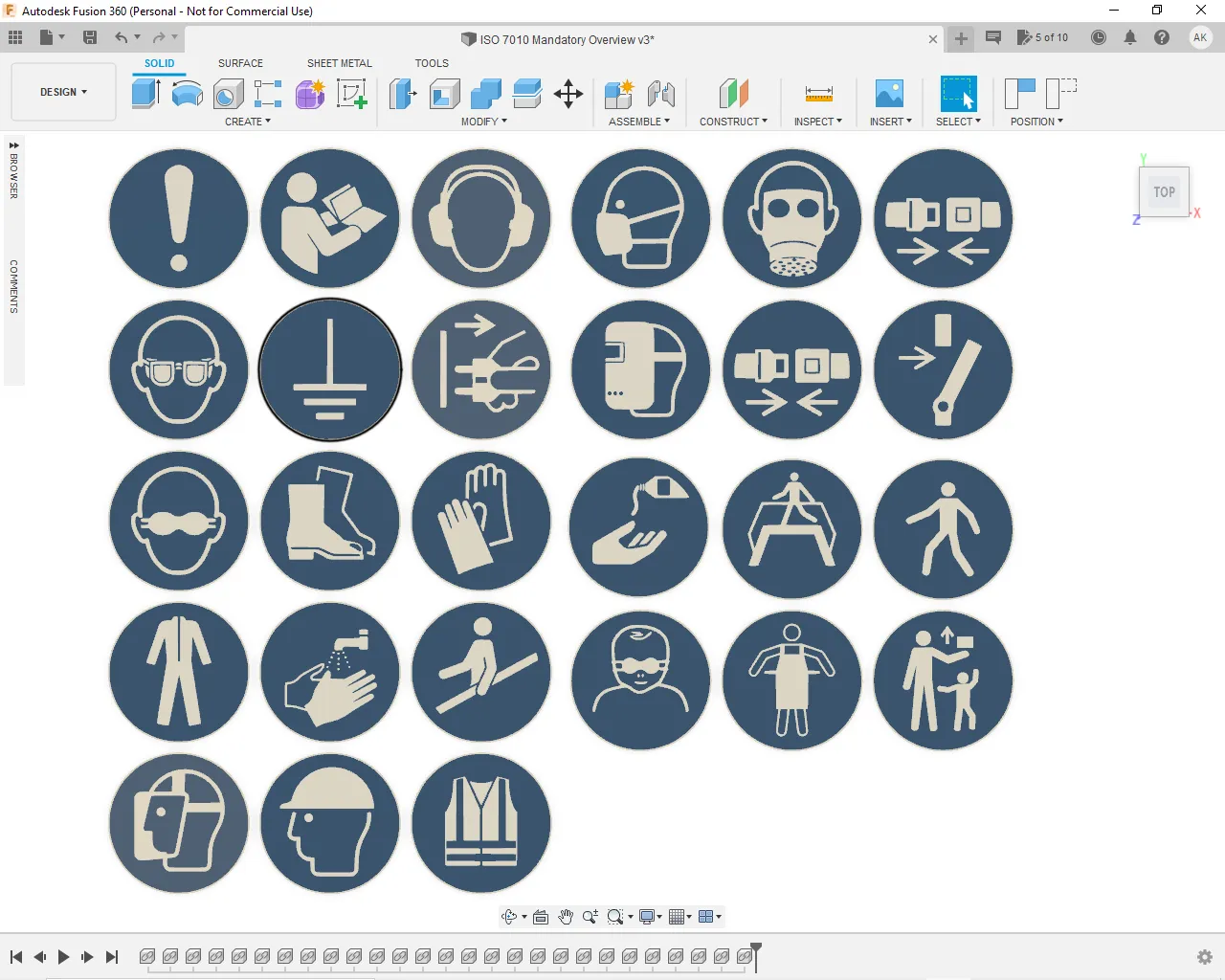Select the Press Pull modify tool
The image size is (1225, 980).
[x=402, y=93]
